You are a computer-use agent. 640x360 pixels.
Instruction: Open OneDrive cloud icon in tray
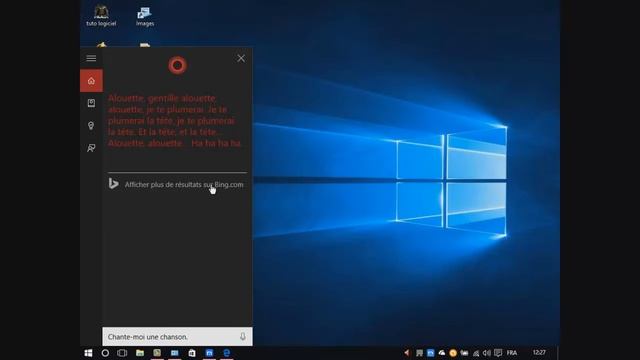pos(442,353)
